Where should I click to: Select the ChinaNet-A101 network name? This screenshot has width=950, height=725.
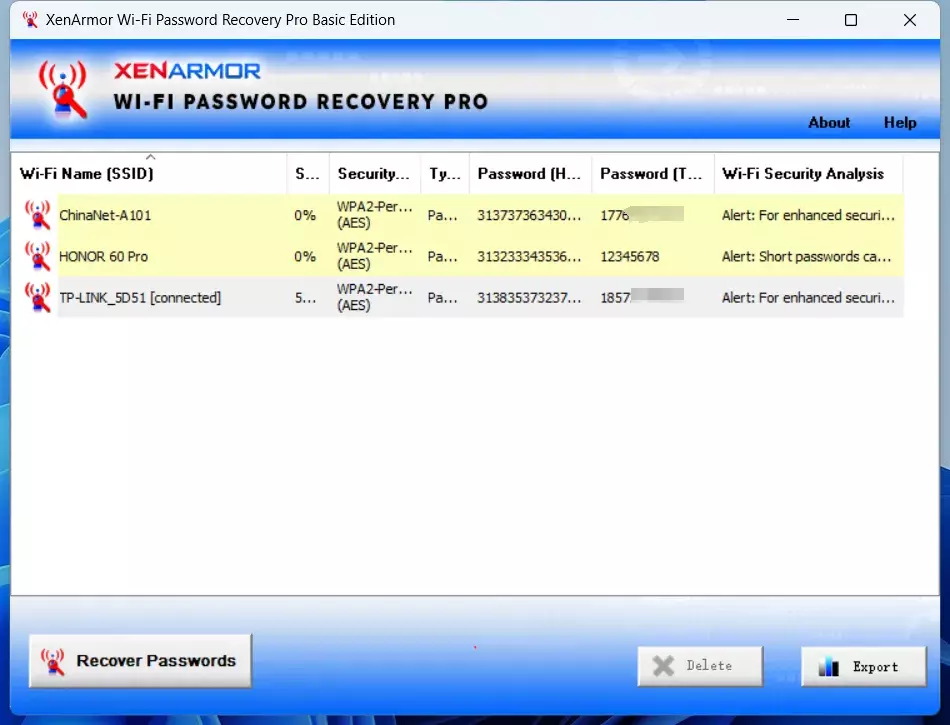point(105,215)
